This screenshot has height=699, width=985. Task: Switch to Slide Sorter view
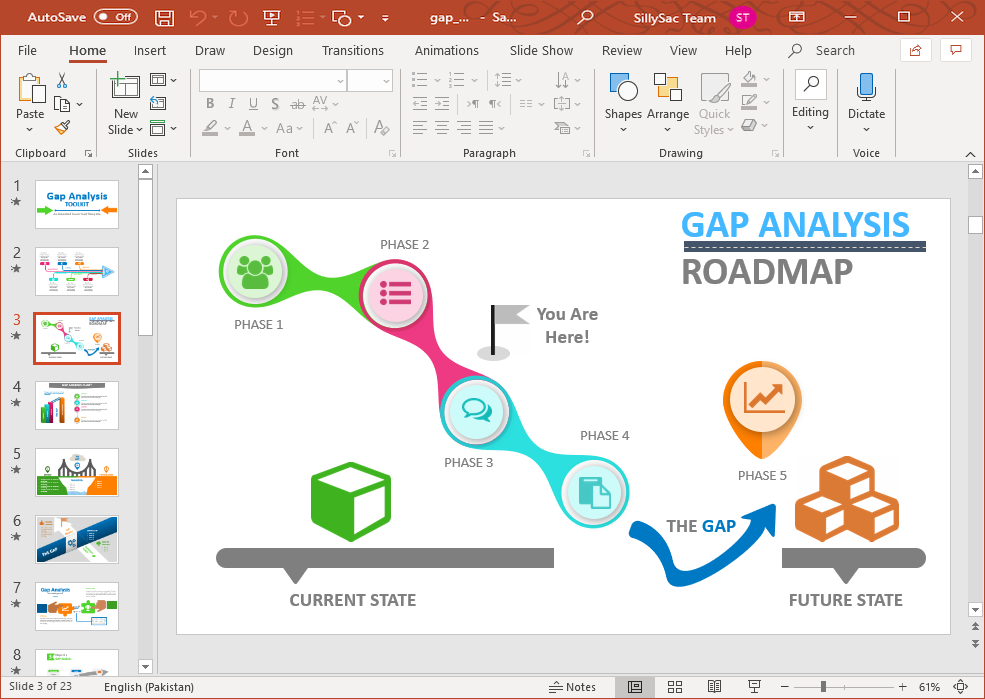675,687
